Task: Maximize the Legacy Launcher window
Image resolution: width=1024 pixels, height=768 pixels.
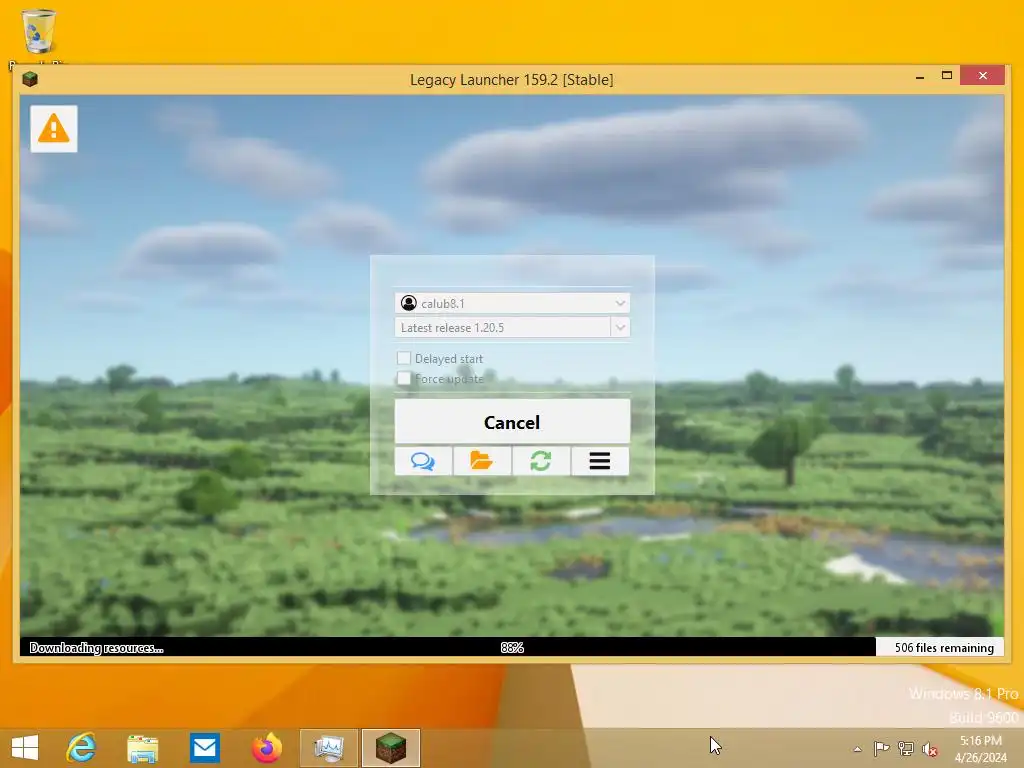Action: tap(947, 76)
